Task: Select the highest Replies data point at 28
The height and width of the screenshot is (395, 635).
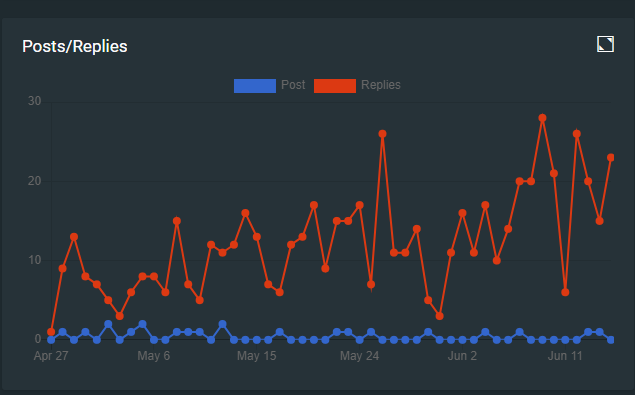Action: pos(542,118)
